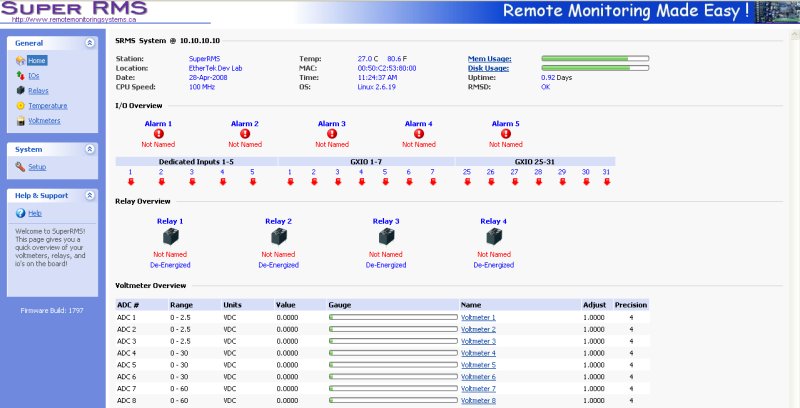Viewport: 800px width, 408px height.
Task: Click Dedicated Input 3 red arrow indicator
Action: pyautogui.click(x=192, y=182)
